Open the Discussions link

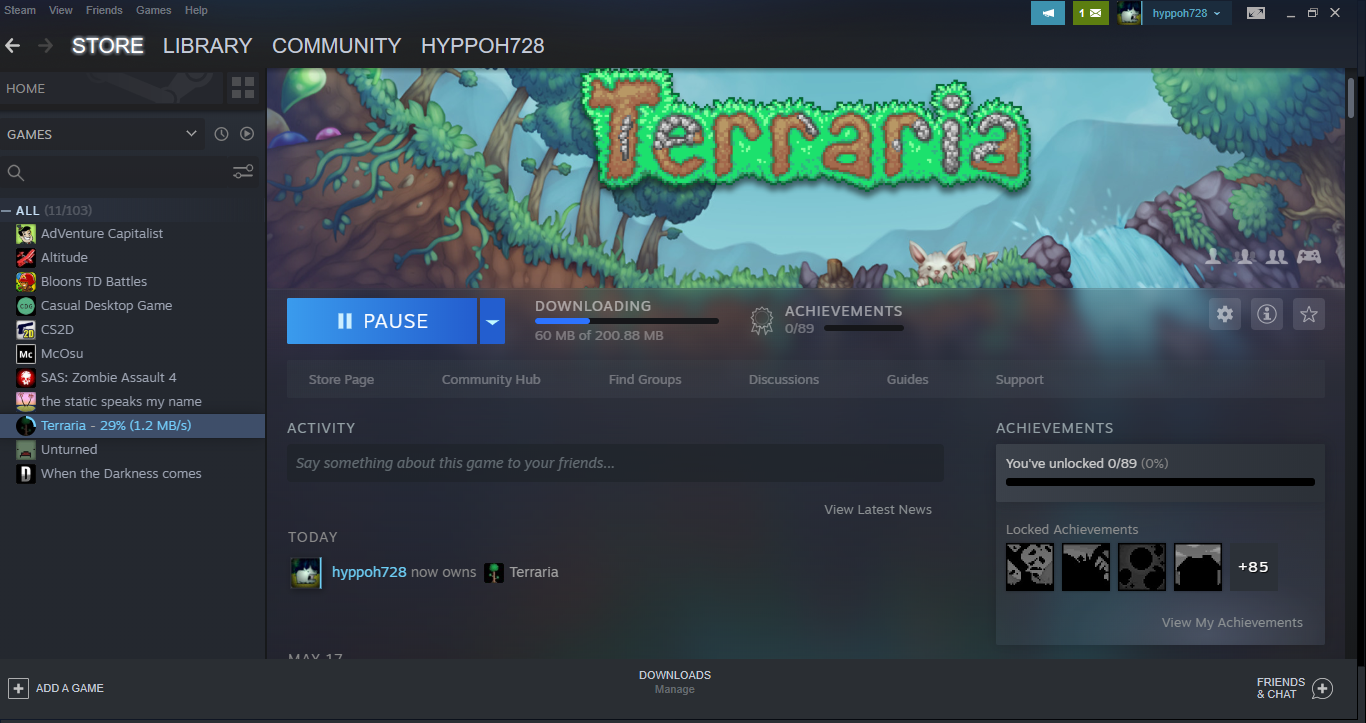pos(784,380)
